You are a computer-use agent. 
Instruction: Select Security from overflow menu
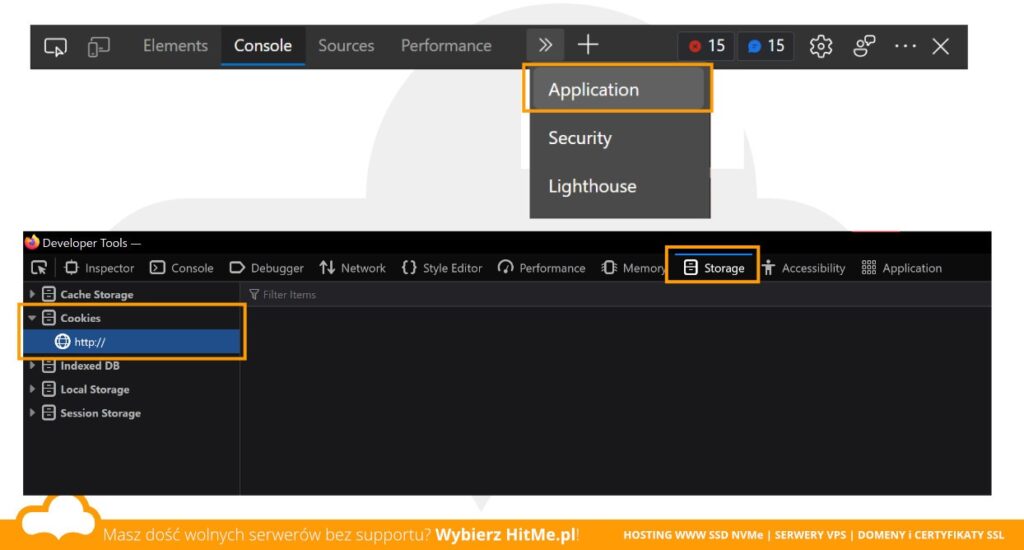[620, 138]
